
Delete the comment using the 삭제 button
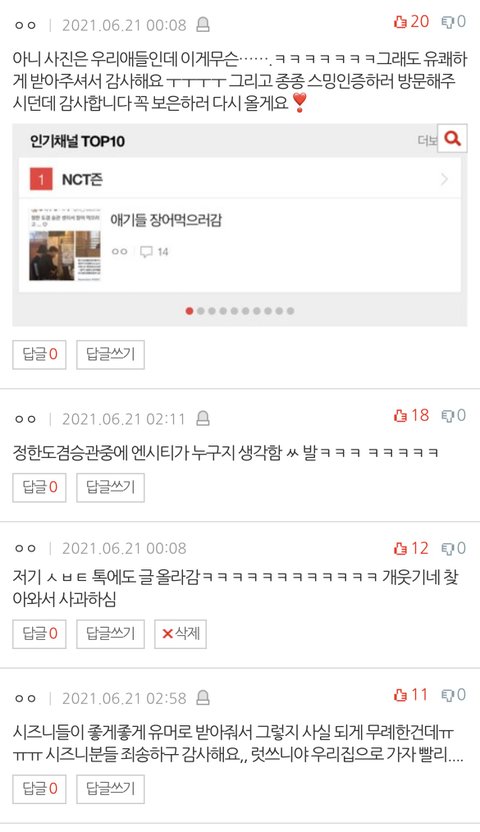(180, 634)
